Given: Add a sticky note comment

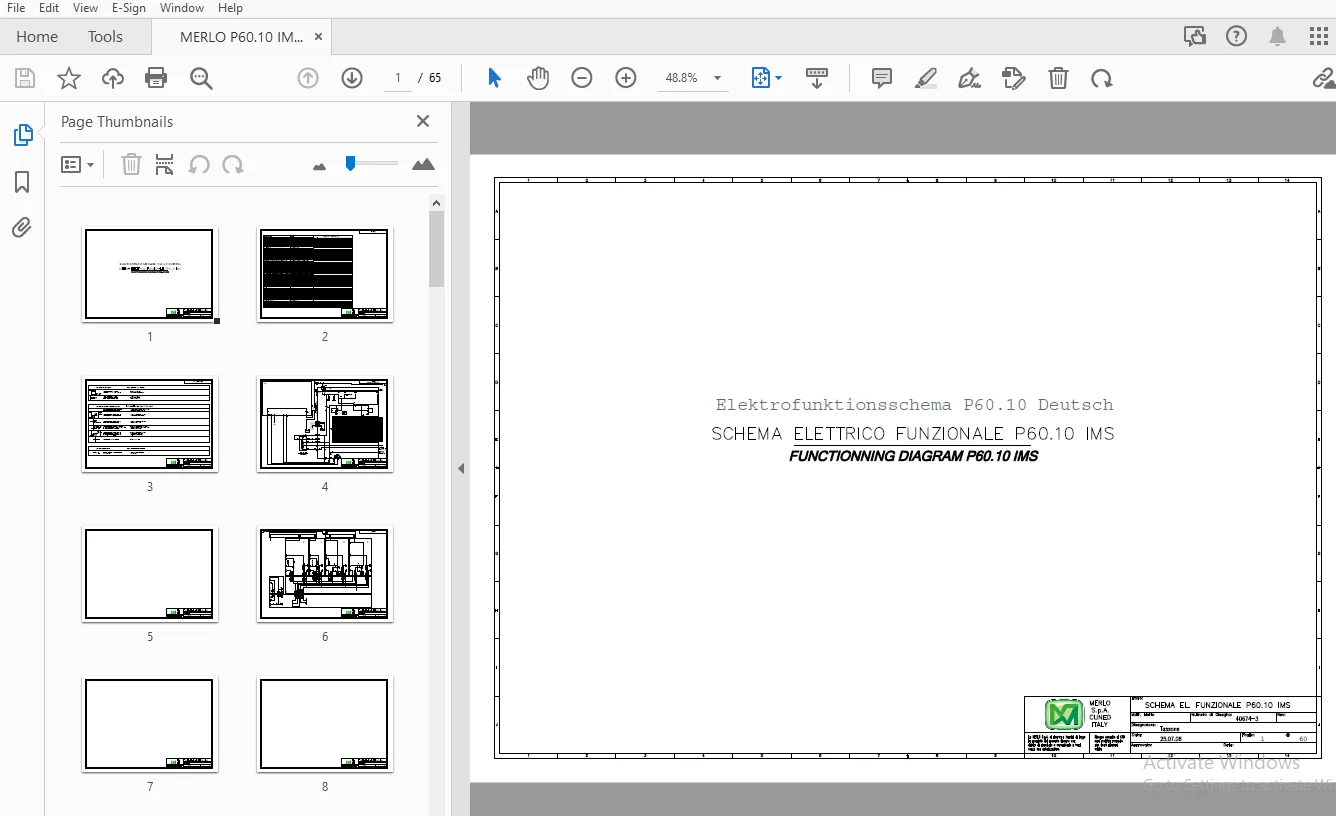Looking at the screenshot, I should pyautogui.click(x=882, y=78).
